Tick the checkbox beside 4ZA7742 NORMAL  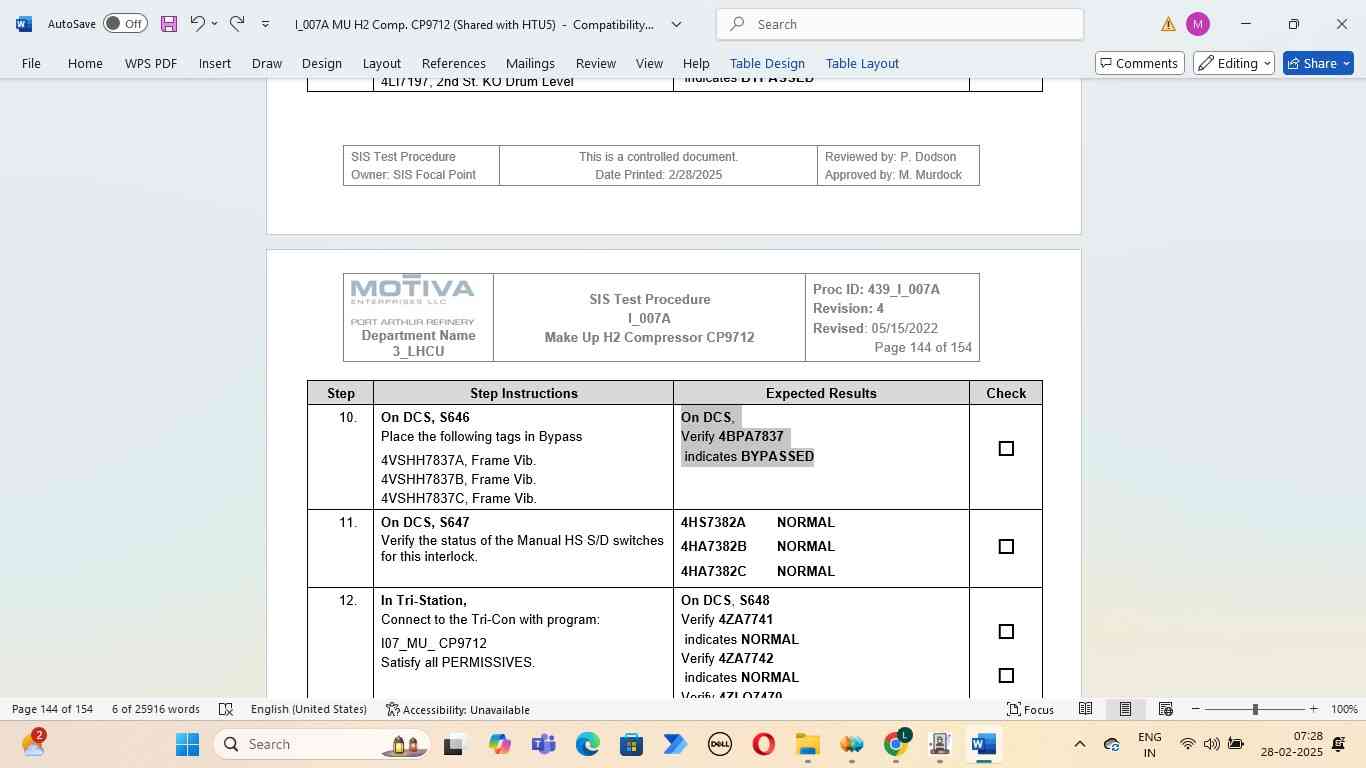(x=1006, y=676)
